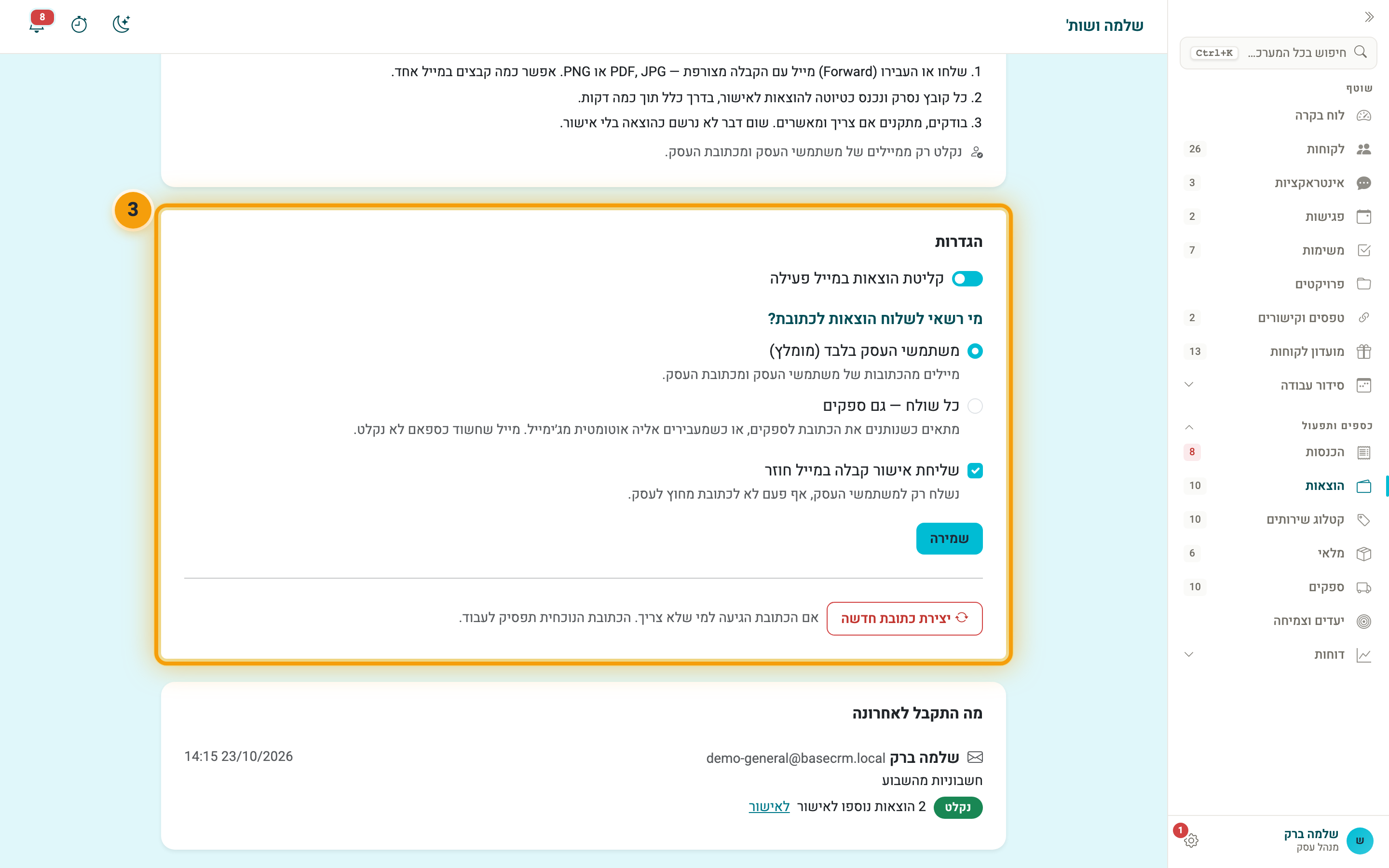The height and width of the screenshot is (868, 1389).
Task: Open the מלאי box icon
Action: pyautogui.click(x=1364, y=554)
